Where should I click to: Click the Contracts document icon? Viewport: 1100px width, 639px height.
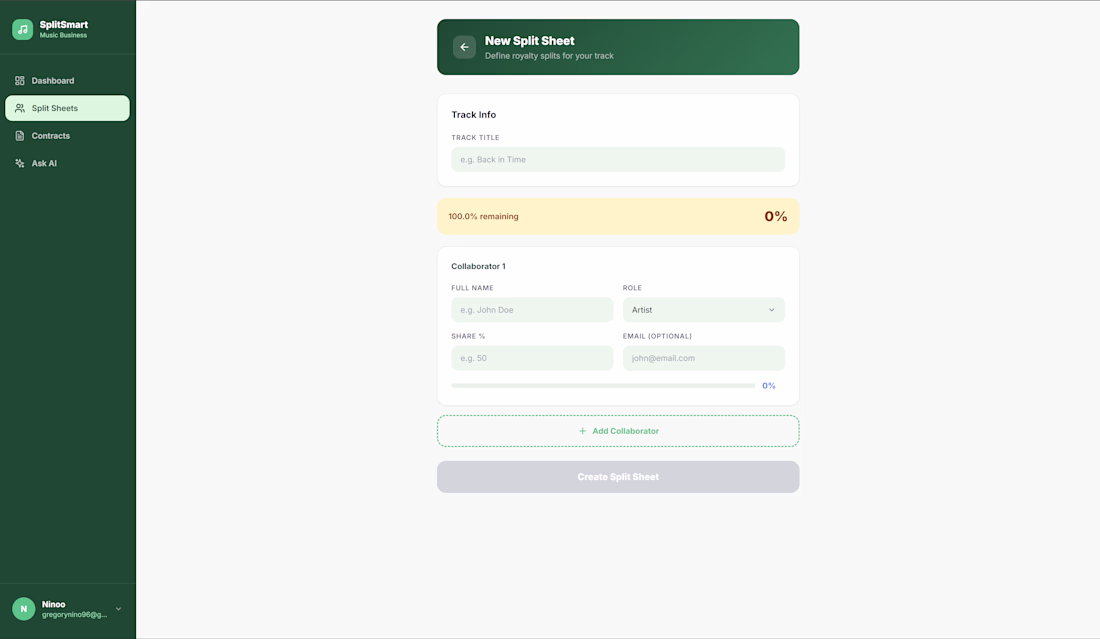coord(20,135)
